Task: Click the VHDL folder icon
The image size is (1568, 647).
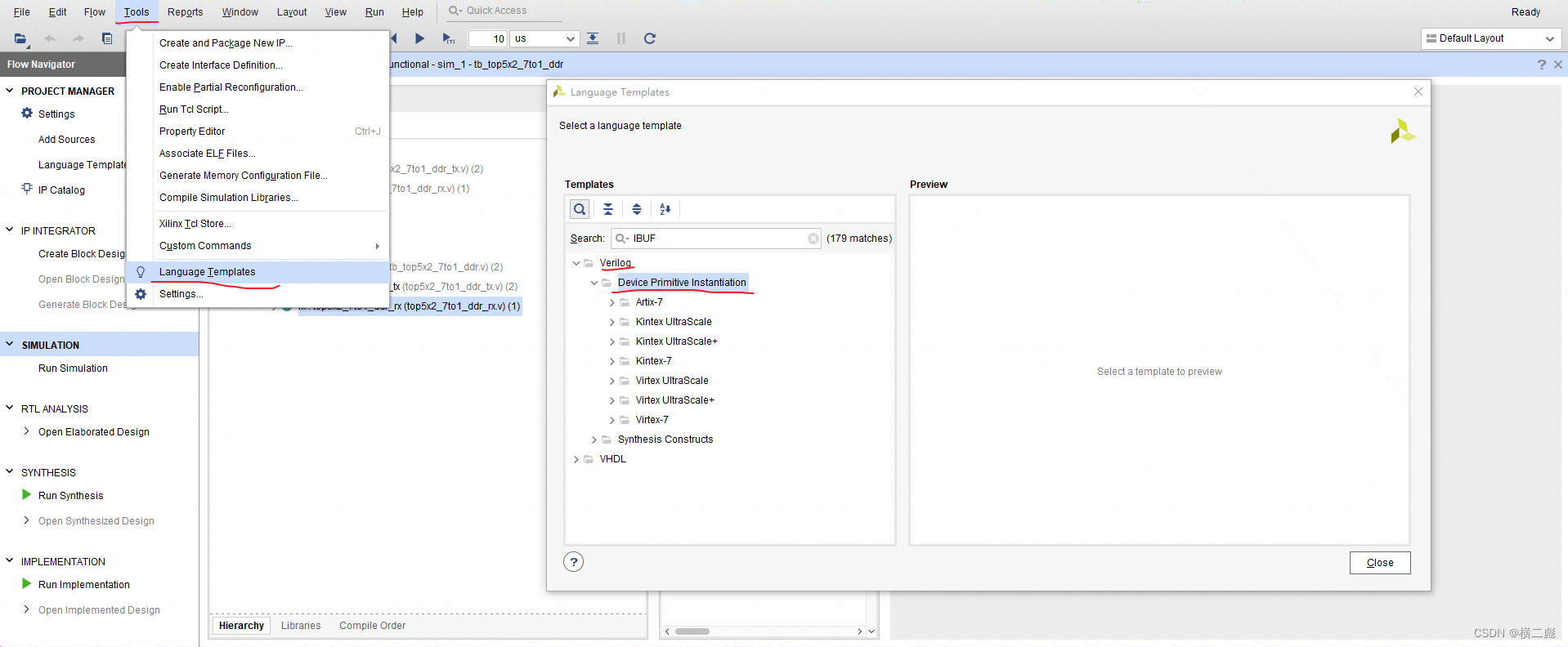Action: click(589, 459)
